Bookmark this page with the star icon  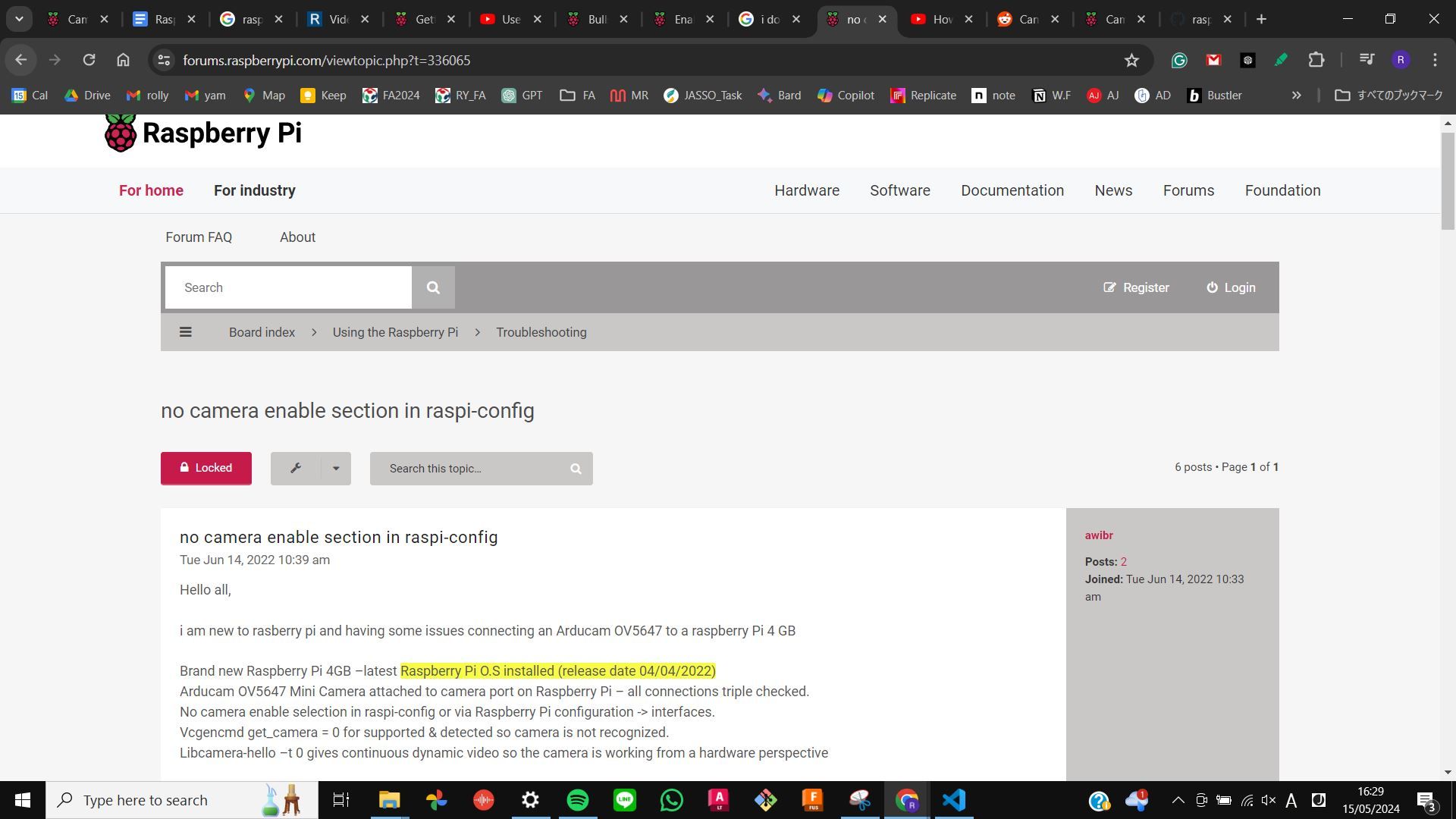[x=1131, y=60]
